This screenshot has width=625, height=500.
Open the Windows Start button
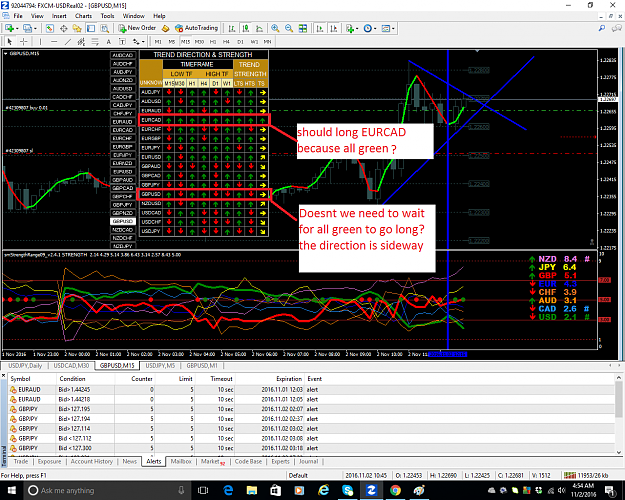(x=11, y=490)
